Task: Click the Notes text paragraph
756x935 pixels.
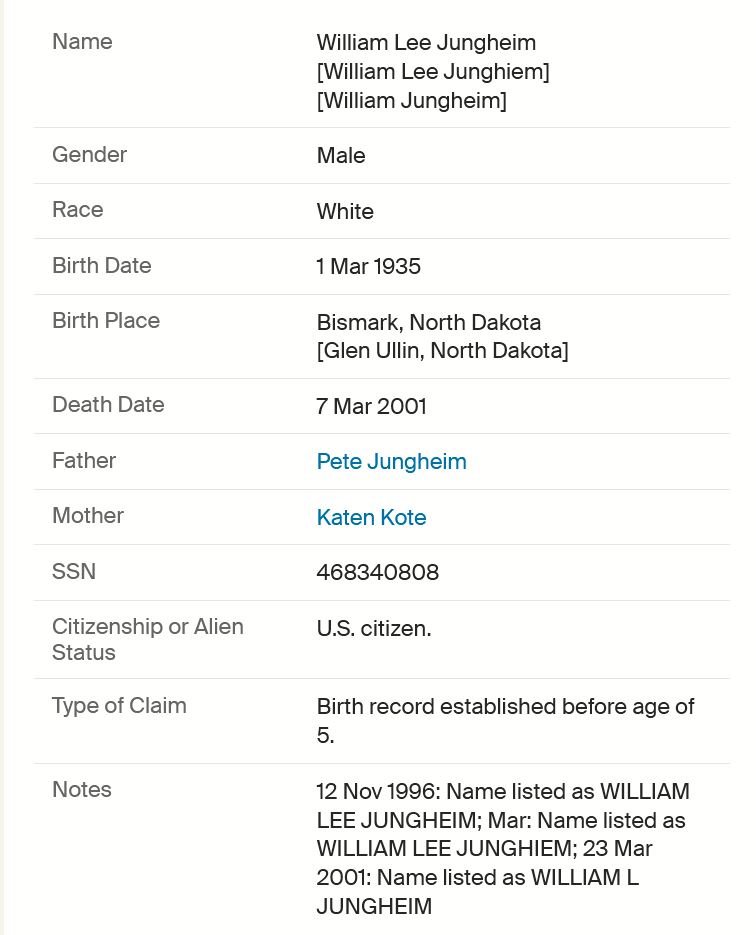Action: click(x=503, y=849)
